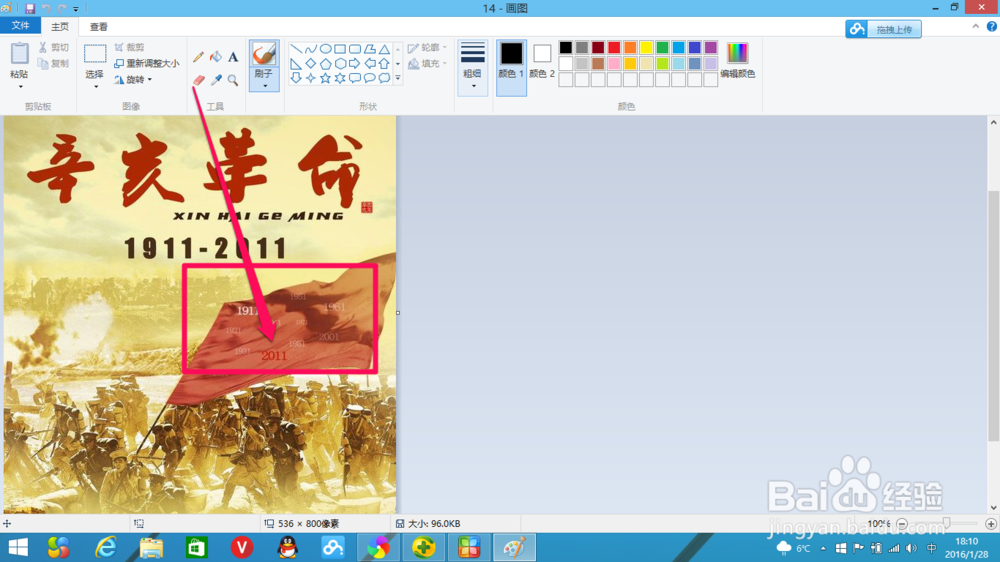Choose the five-point star shape
The width and height of the screenshot is (1000, 562).
(325, 78)
